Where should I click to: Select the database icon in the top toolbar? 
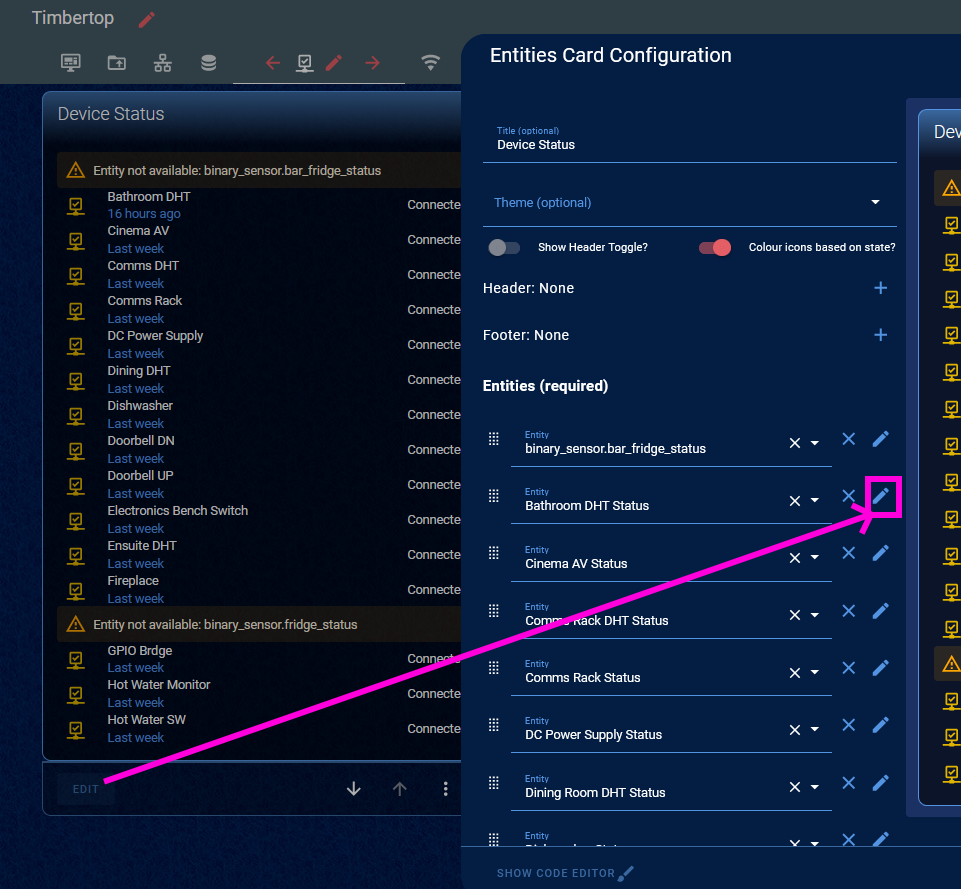pyautogui.click(x=207, y=62)
